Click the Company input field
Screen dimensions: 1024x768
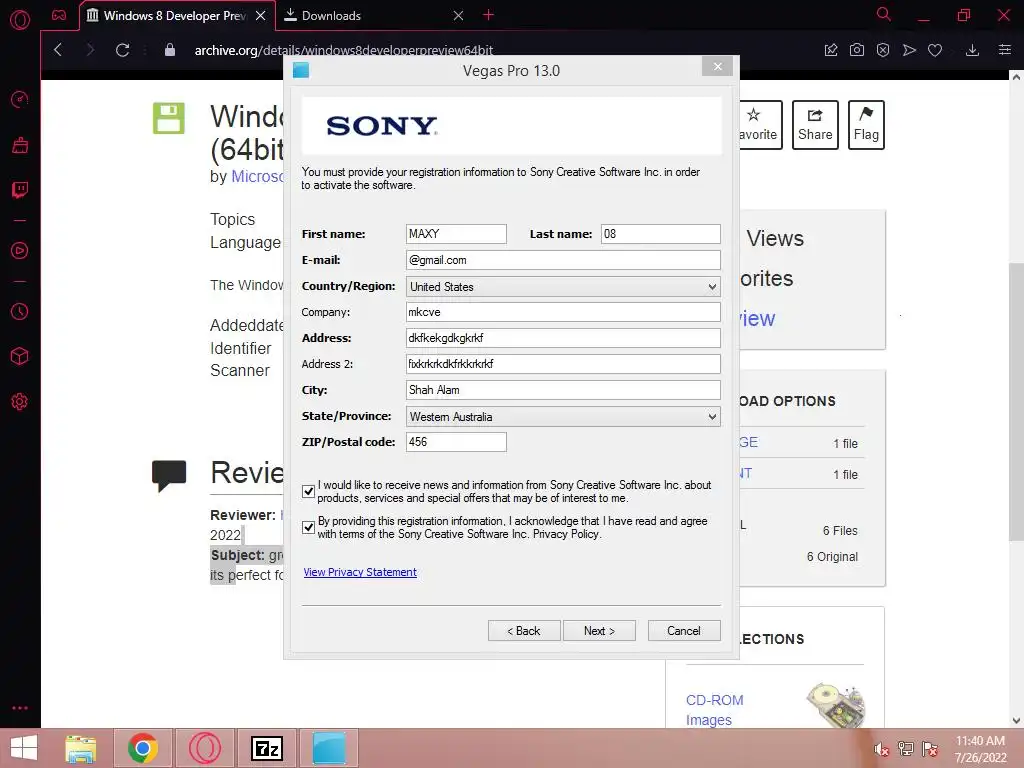pyautogui.click(x=563, y=312)
